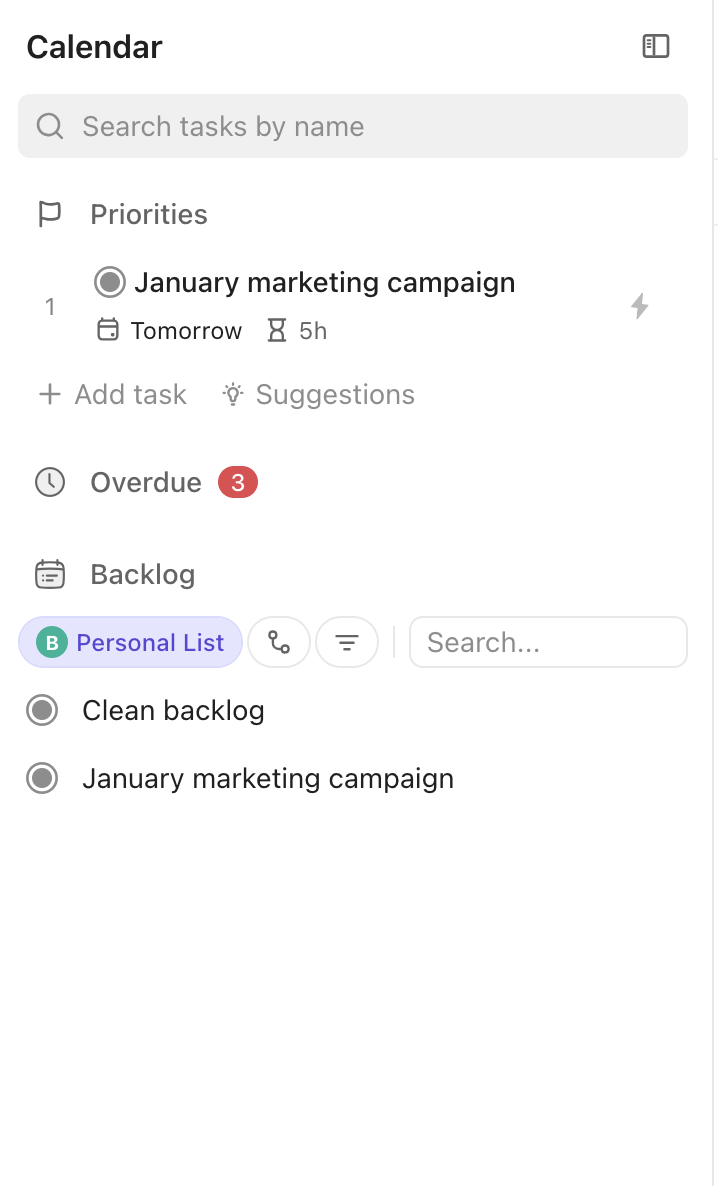Open the backlog filter lines icon

[x=347, y=642]
